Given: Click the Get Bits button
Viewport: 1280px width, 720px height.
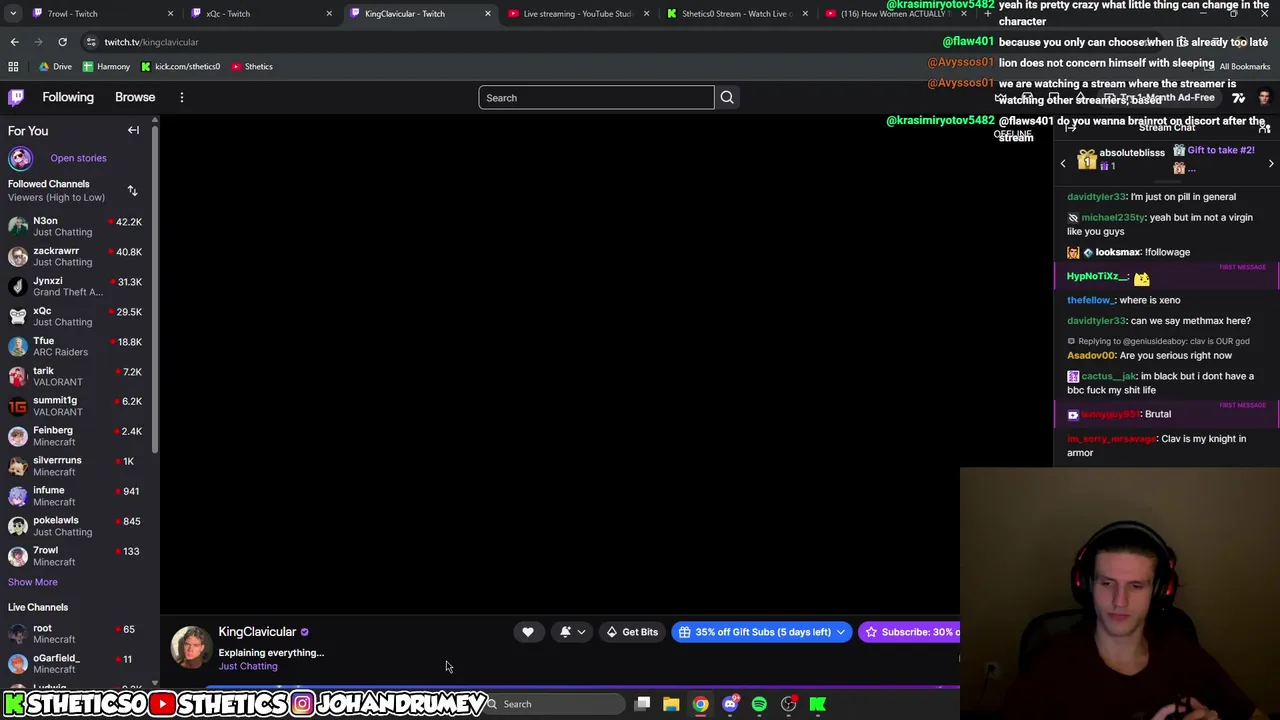Looking at the screenshot, I should [632, 632].
